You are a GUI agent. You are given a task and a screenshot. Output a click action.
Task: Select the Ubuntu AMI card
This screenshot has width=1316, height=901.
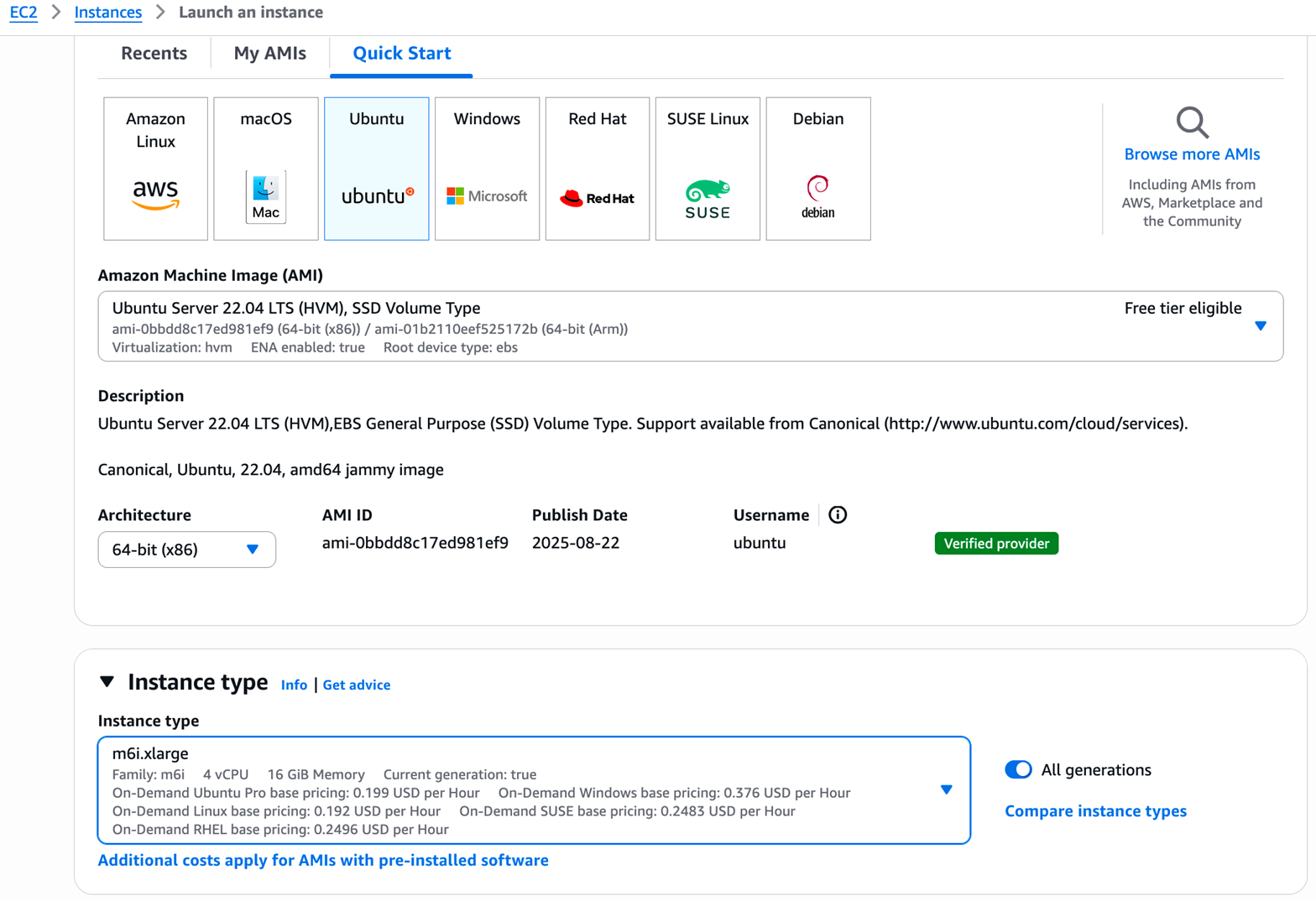tap(377, 169)
